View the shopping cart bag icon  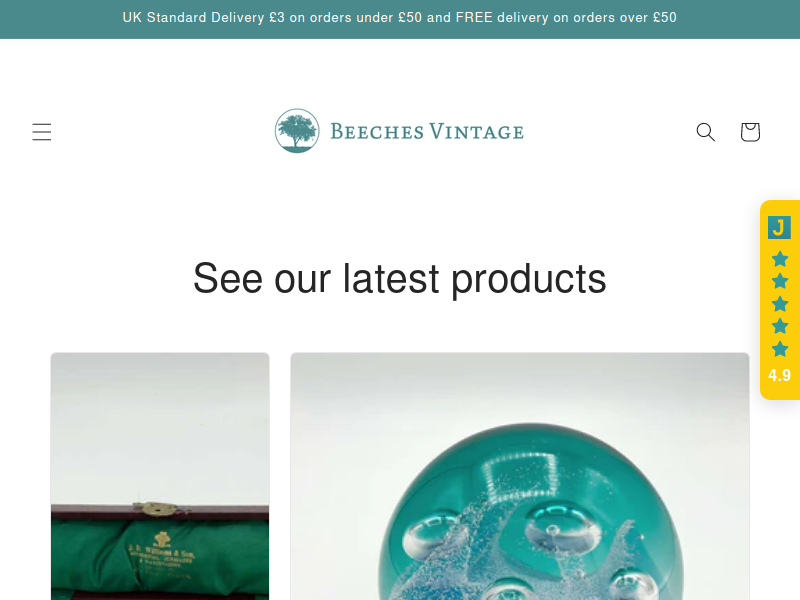click(750, 132)
